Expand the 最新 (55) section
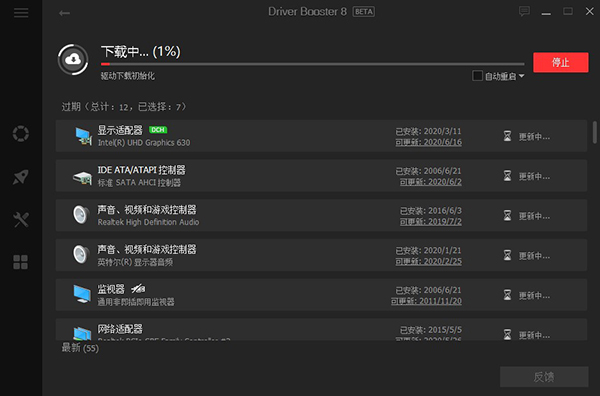 (80, 348)
